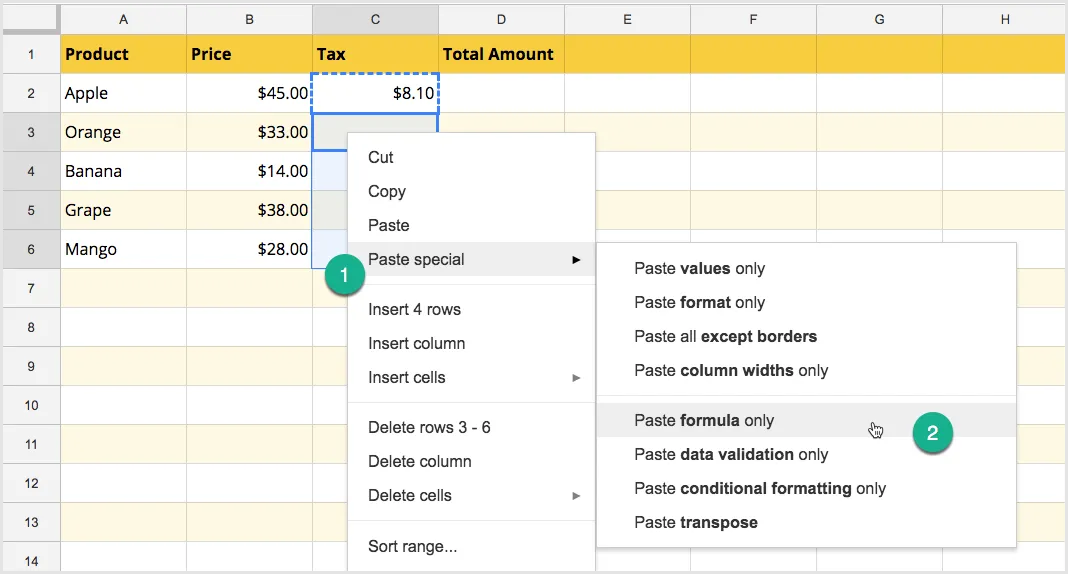Choose Paste data validation only
Screen dimensions: 1068x574
(x=731, y=454)
